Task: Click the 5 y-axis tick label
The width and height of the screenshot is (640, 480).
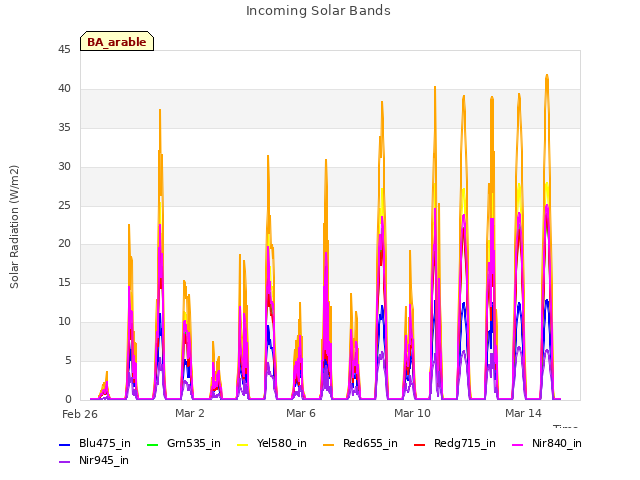Action: [x=68, y=360]
